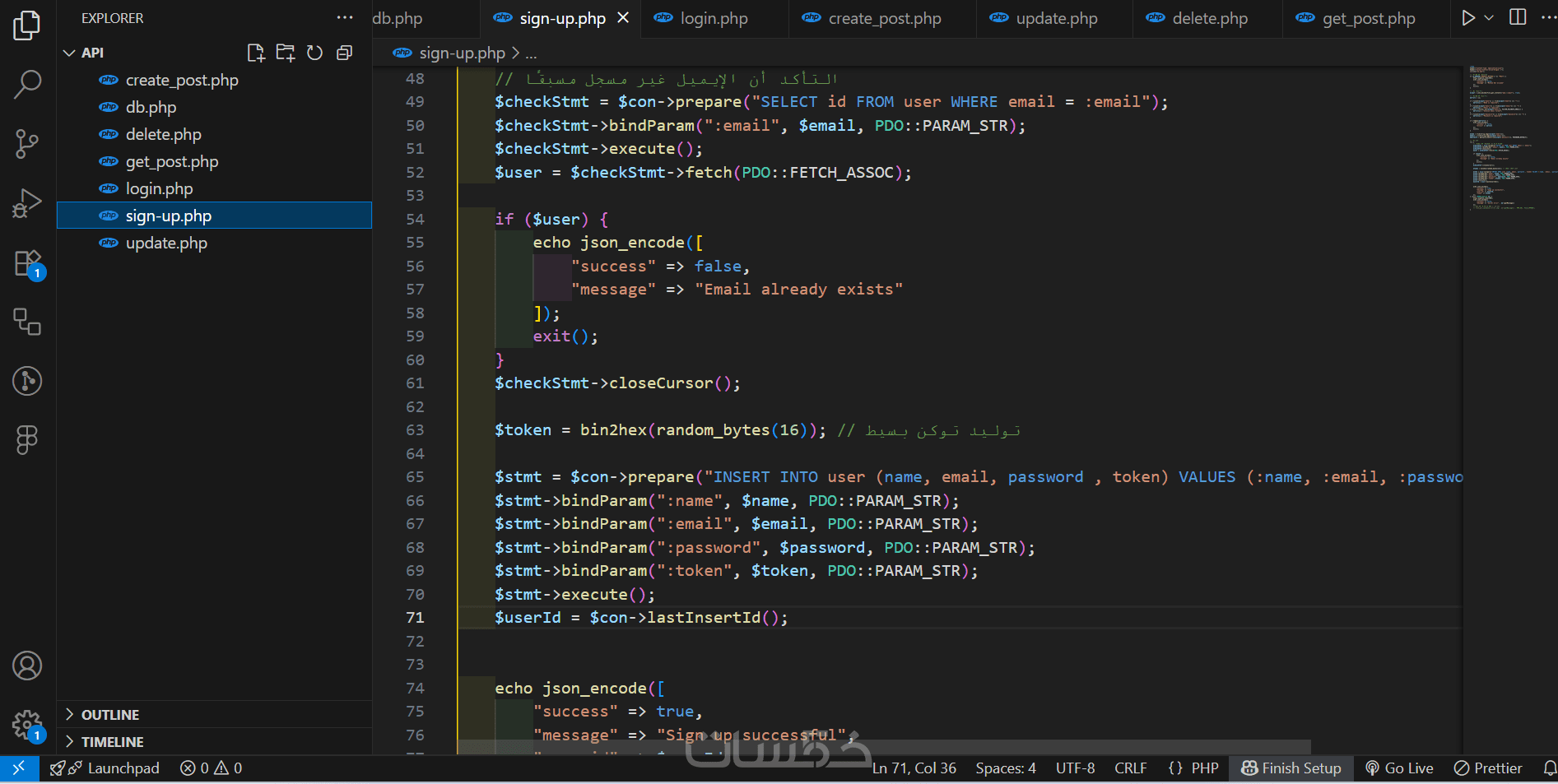Split the editor to the right

tap(1518, 17)
